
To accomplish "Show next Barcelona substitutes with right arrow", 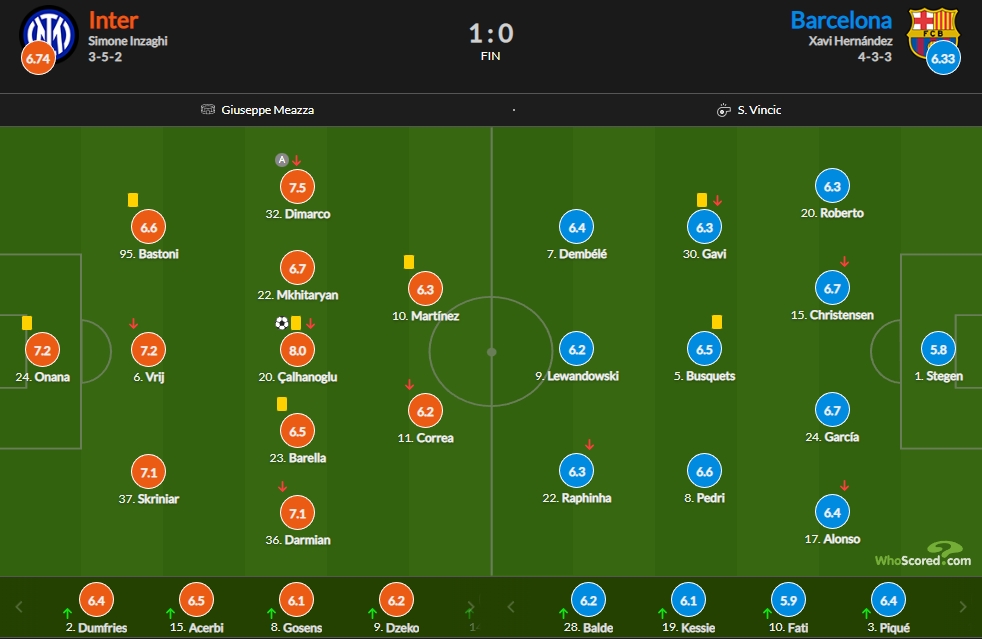I will click(x=963, y=606).
